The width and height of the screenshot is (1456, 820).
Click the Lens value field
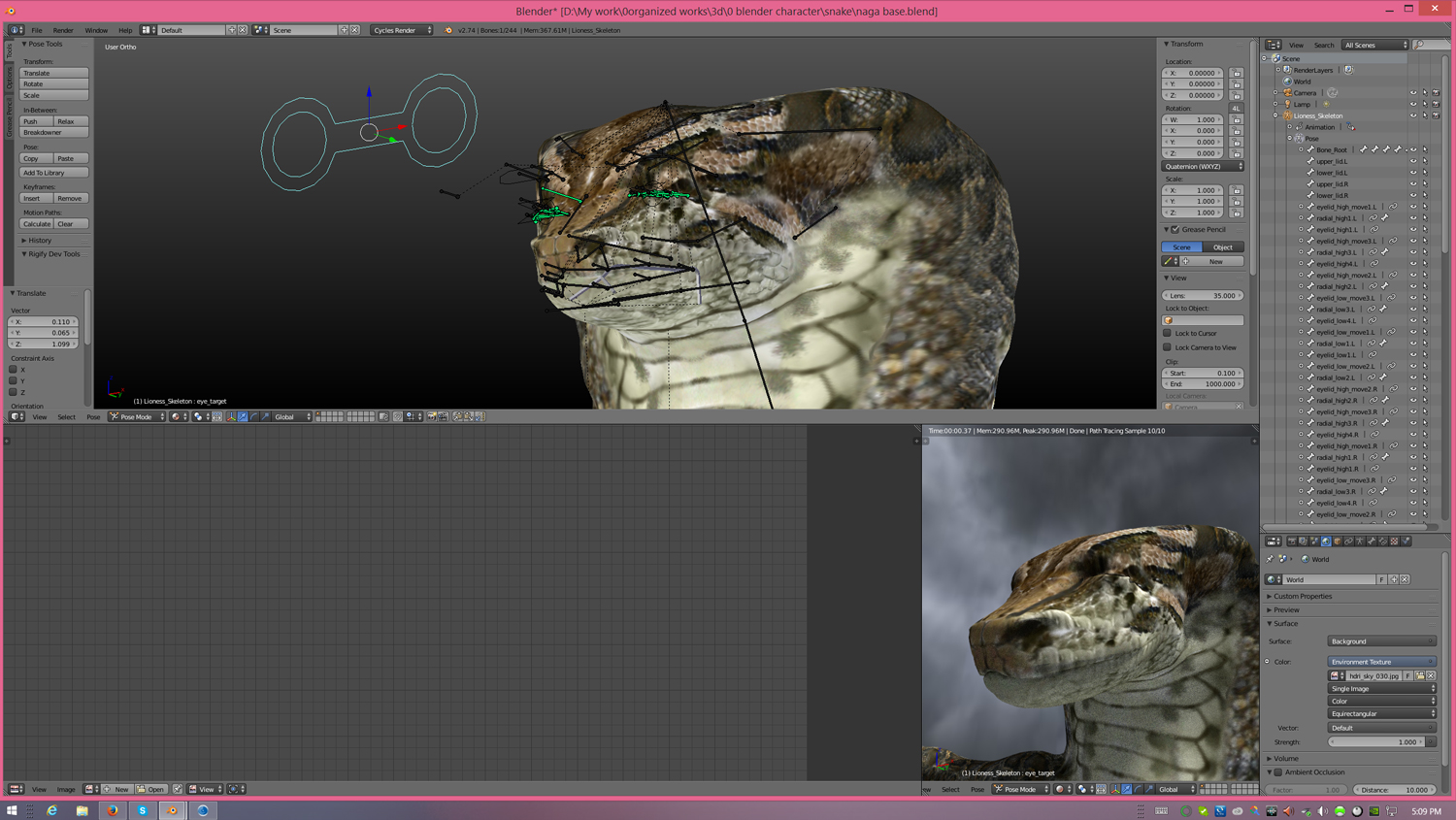coord(1203,296)
